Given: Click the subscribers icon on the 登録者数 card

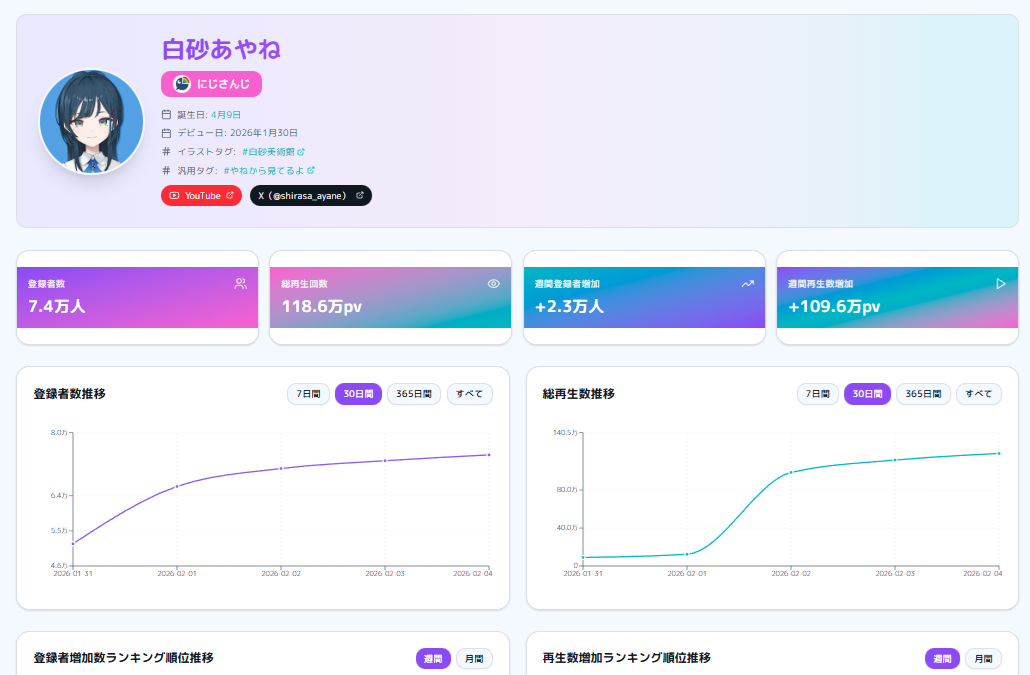Looking at the screenshot, I should click(240, 284).
